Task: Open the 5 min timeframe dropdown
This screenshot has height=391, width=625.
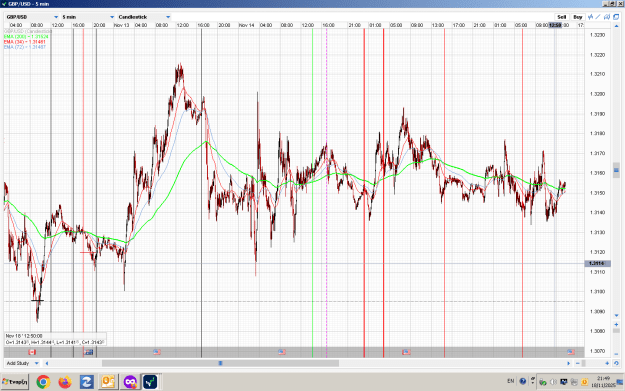Action: 88,17
